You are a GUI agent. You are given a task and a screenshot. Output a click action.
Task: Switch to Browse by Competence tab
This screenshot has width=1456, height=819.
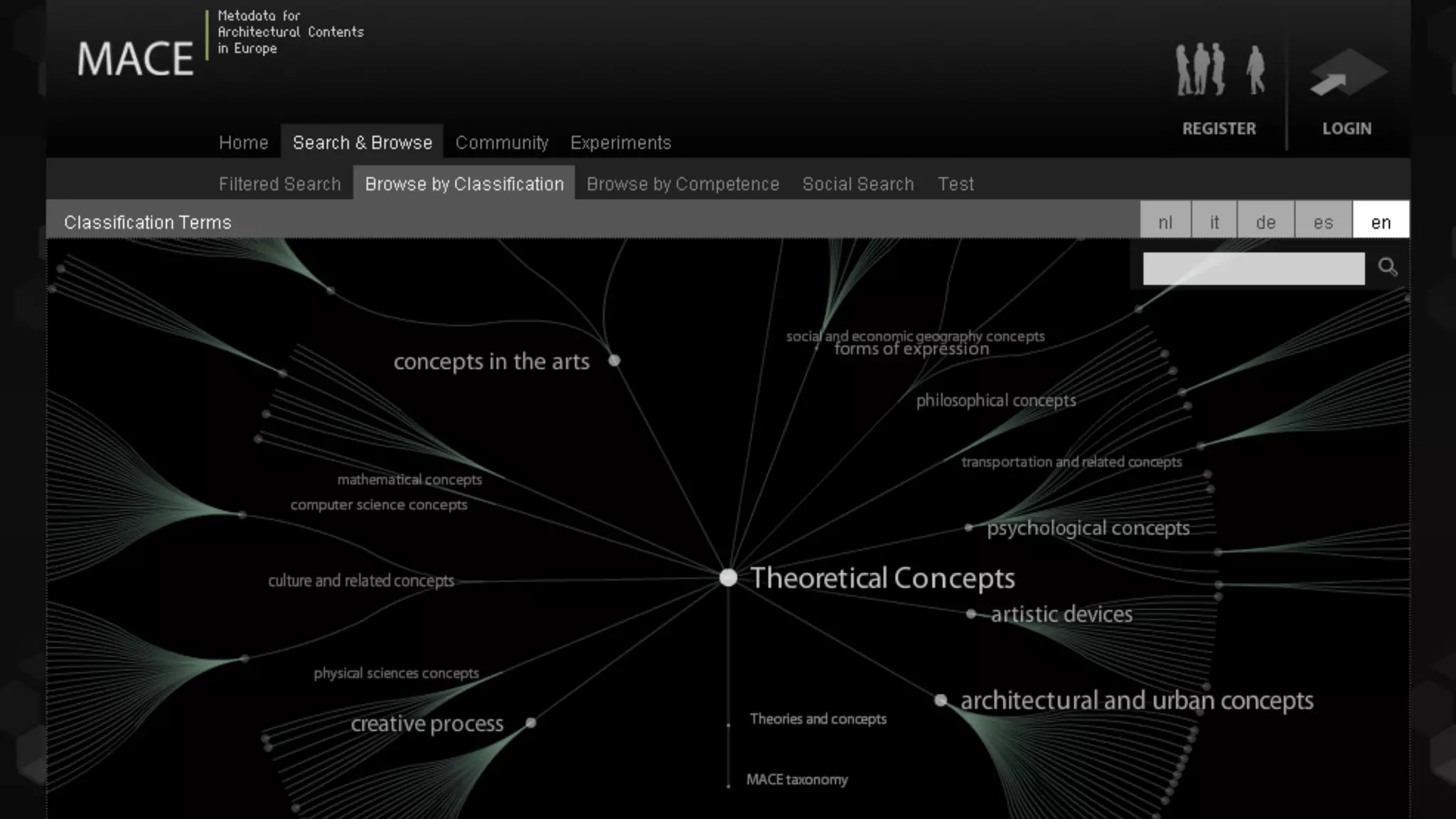coord(682,184)
